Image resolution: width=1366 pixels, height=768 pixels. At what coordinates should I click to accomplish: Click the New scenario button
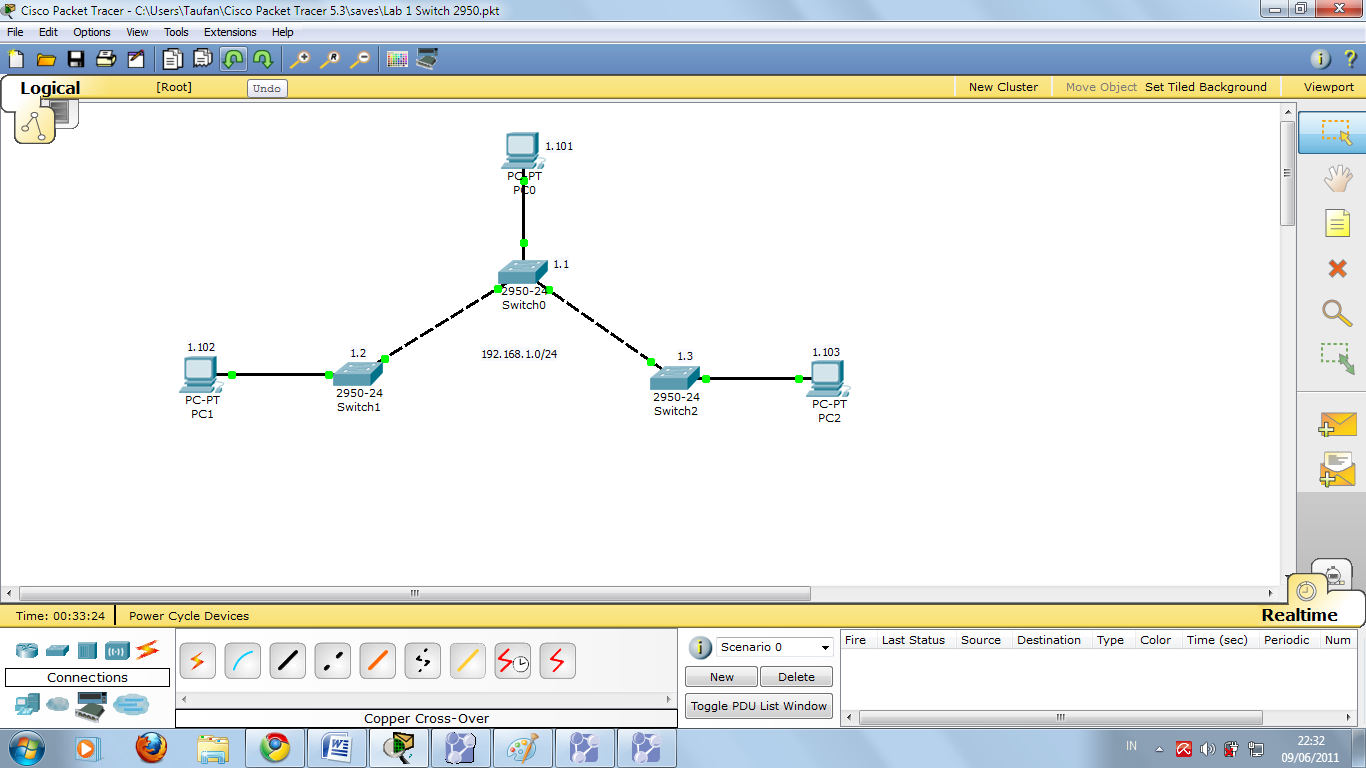pos(722,677)
